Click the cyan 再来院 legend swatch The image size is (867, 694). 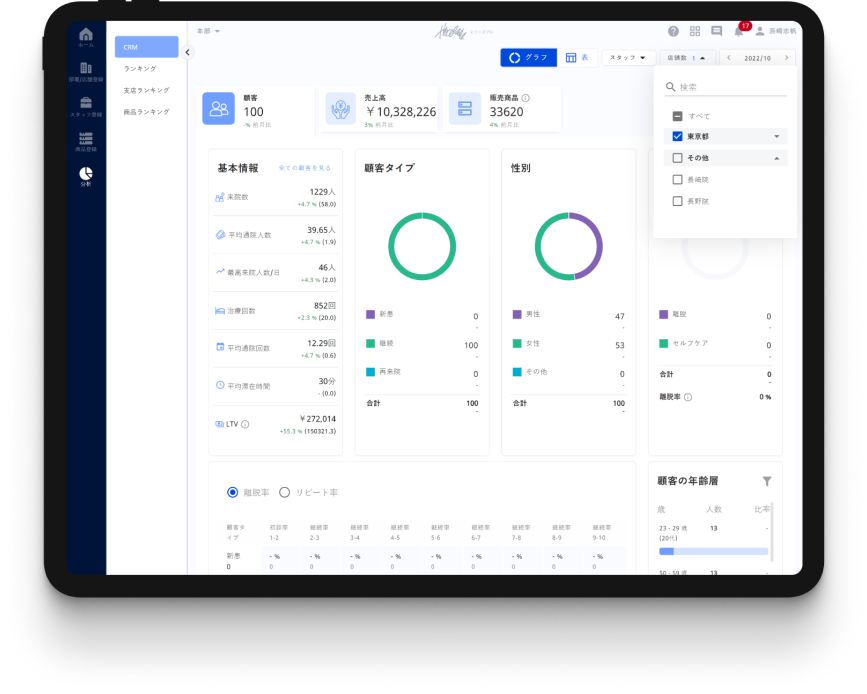point(370,372)
